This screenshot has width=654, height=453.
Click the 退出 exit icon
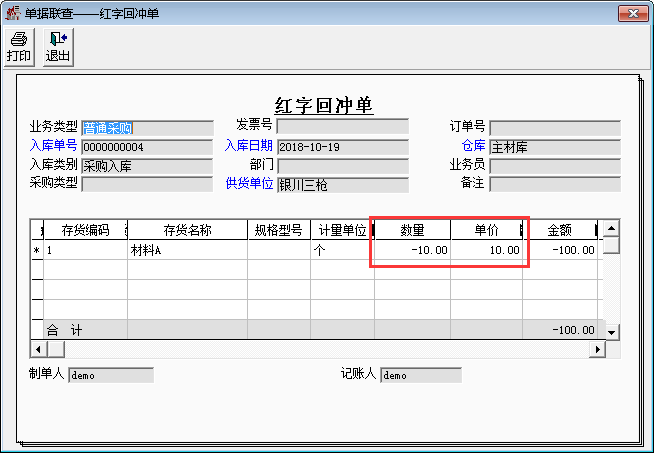coord(58,47)
